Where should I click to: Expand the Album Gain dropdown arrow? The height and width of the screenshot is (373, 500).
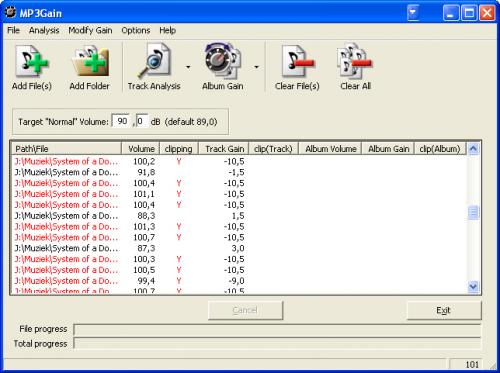(x=256, y=67)
